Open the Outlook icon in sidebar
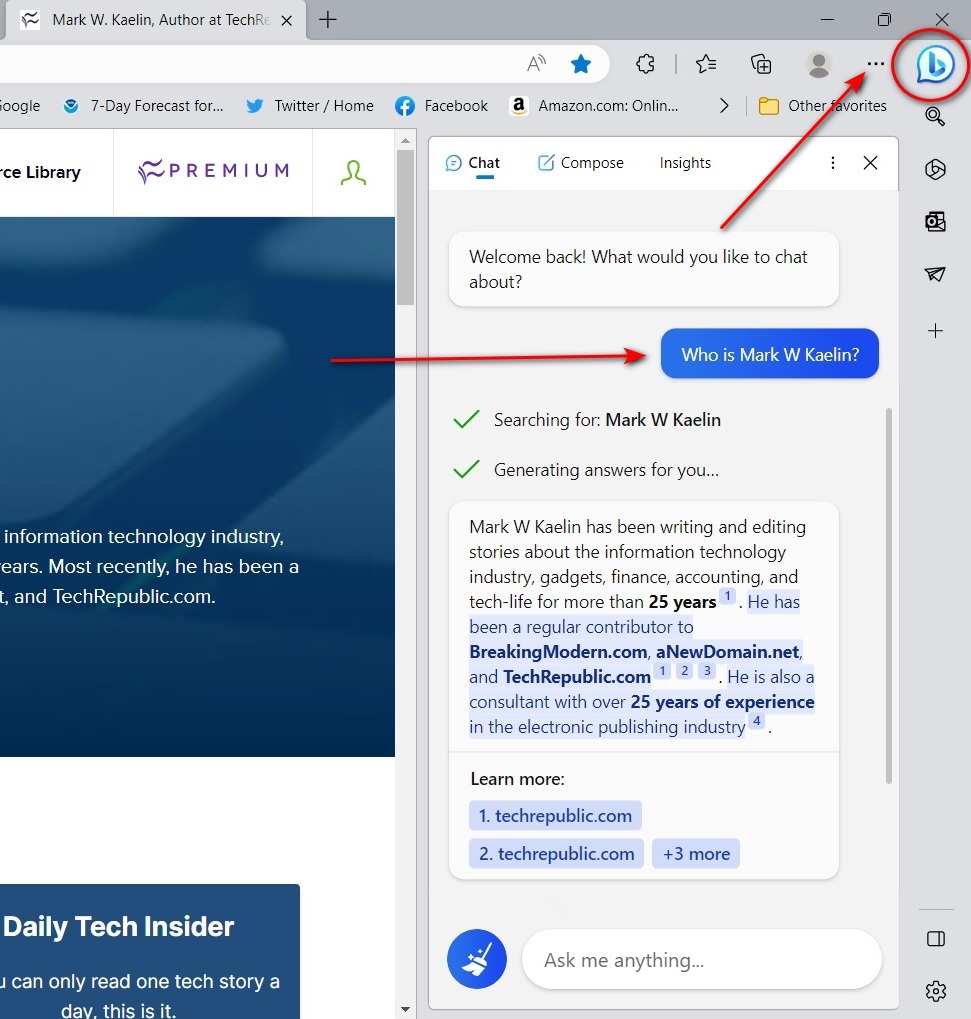The image size is (971, 1019). coord(935,221)
